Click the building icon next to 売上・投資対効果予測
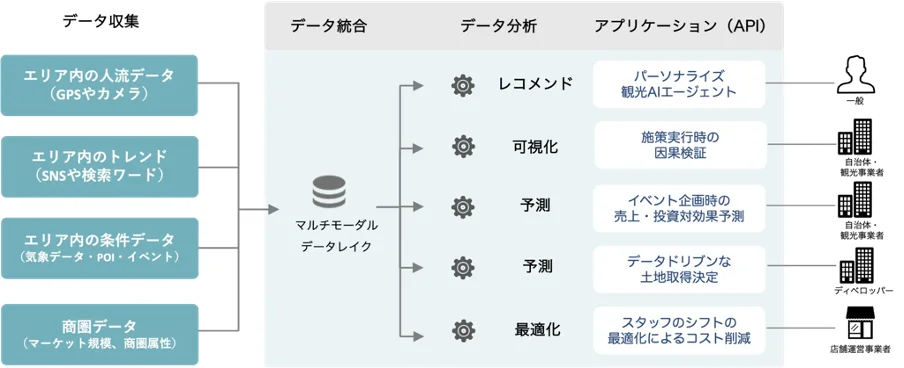Viewport: 904px width, 368px height. [856, 200]
